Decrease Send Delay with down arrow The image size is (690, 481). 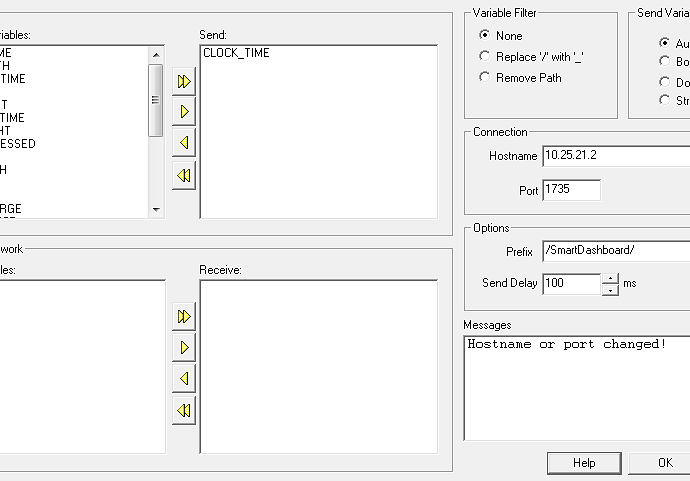[x=610, y=290]
